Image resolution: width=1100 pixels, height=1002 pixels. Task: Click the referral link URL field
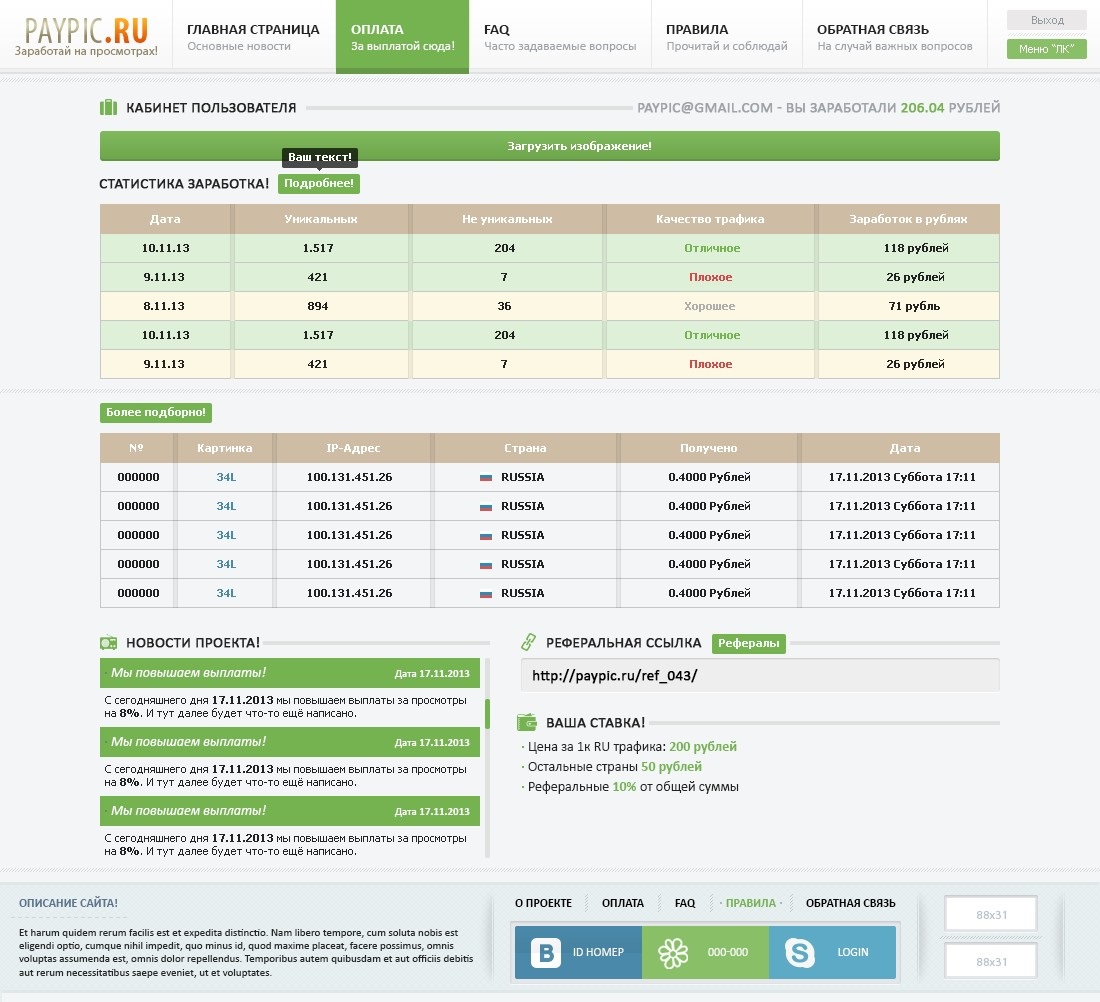click(759, 675)
